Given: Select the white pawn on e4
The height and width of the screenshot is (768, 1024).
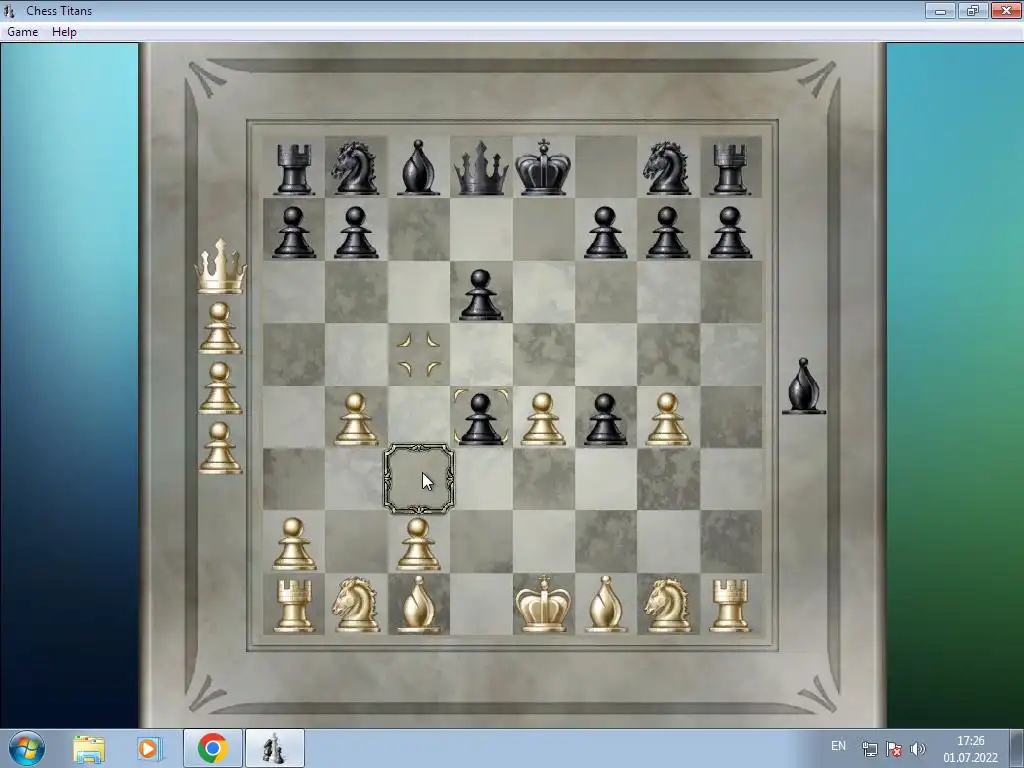Looking at the screenshot, I should coord(543,419).
